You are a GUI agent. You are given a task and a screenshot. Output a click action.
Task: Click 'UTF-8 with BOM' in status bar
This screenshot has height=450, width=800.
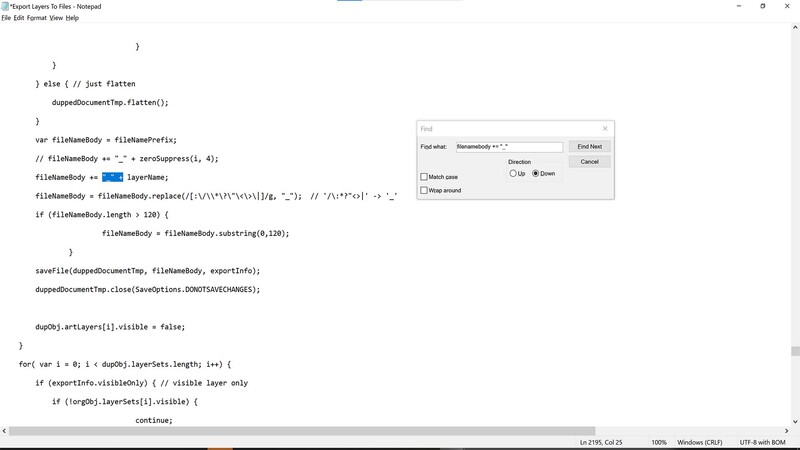762,442
